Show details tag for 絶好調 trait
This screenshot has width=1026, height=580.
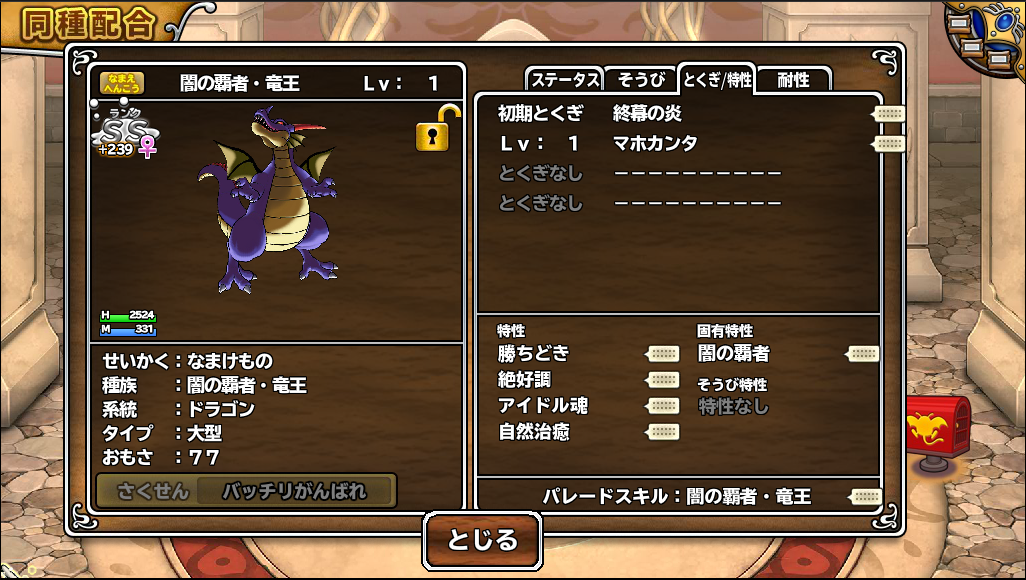point(662,380)
